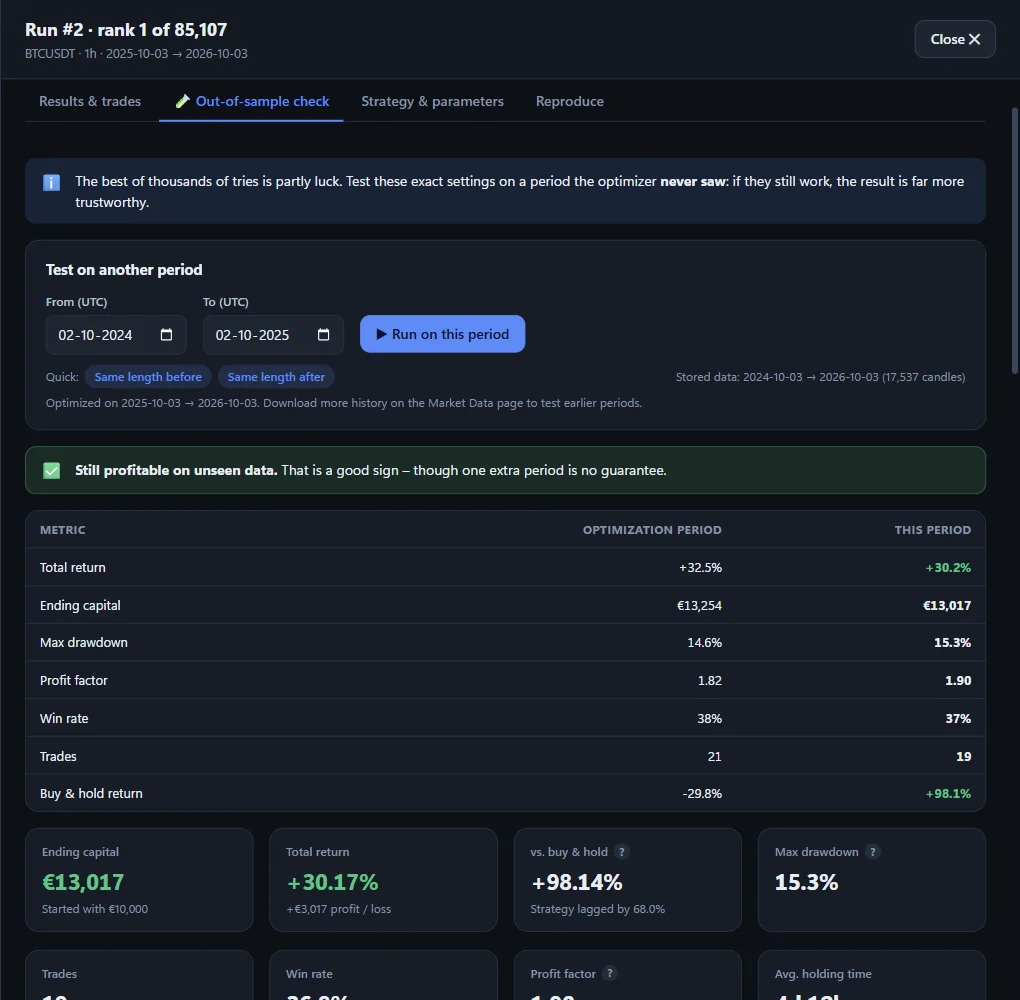Click the +98.14% vs. buy & hold value
The height and width of the screenshot is (1000, 1020).
click(x=576, y=882)
